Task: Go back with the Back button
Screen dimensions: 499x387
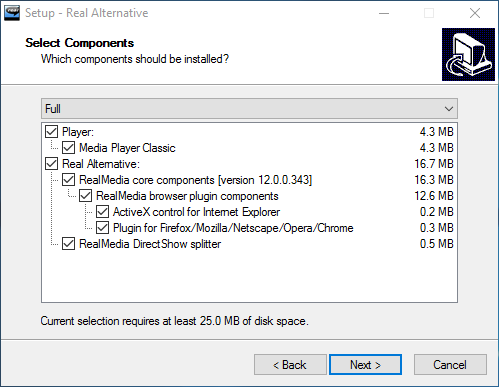Action: pyautogui.click(x=290, y=365)
